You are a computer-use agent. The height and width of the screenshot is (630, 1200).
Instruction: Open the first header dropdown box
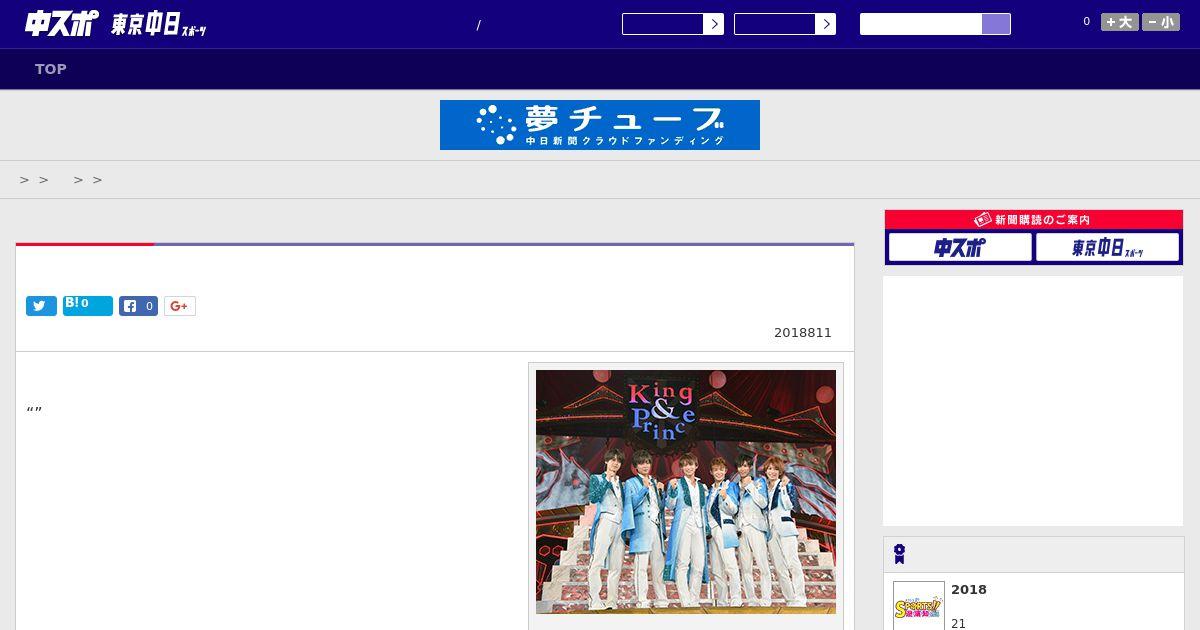(x=672, y=24)
